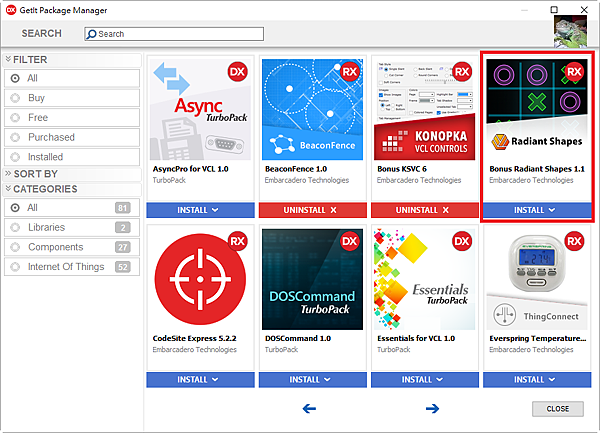This screenshot has width=600, height=433.
Task: Open Install dropdown for Everspring Temperature
Action: click(x=537, y=379)
